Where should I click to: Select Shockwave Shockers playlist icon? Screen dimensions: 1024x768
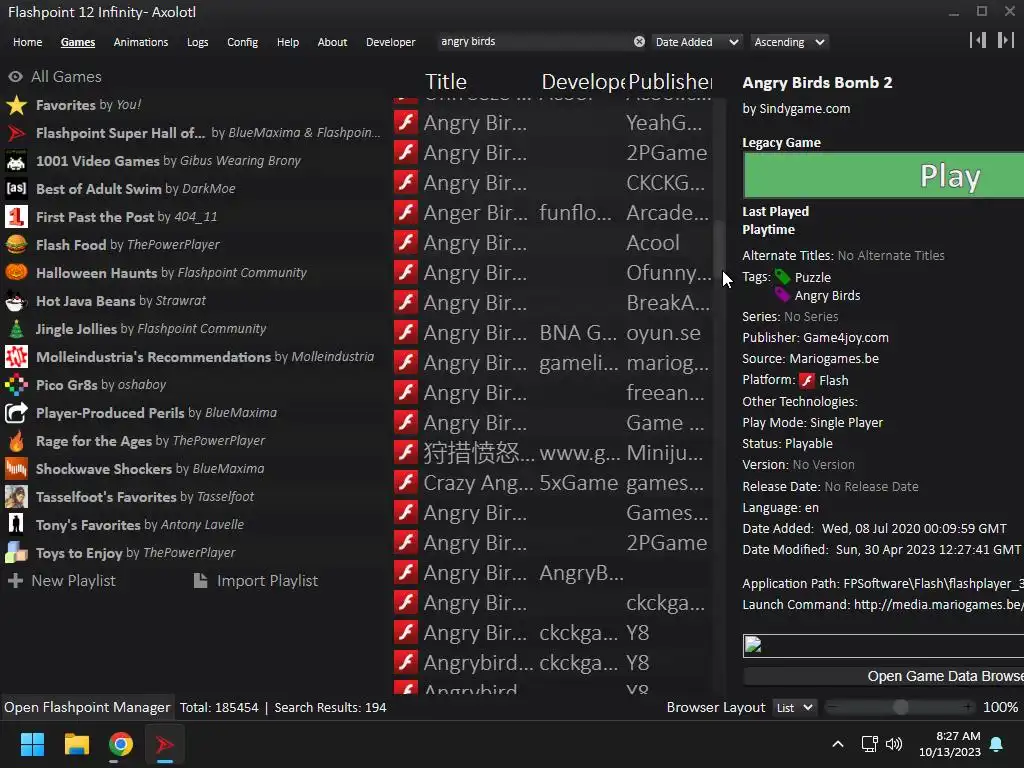[16, 469]
